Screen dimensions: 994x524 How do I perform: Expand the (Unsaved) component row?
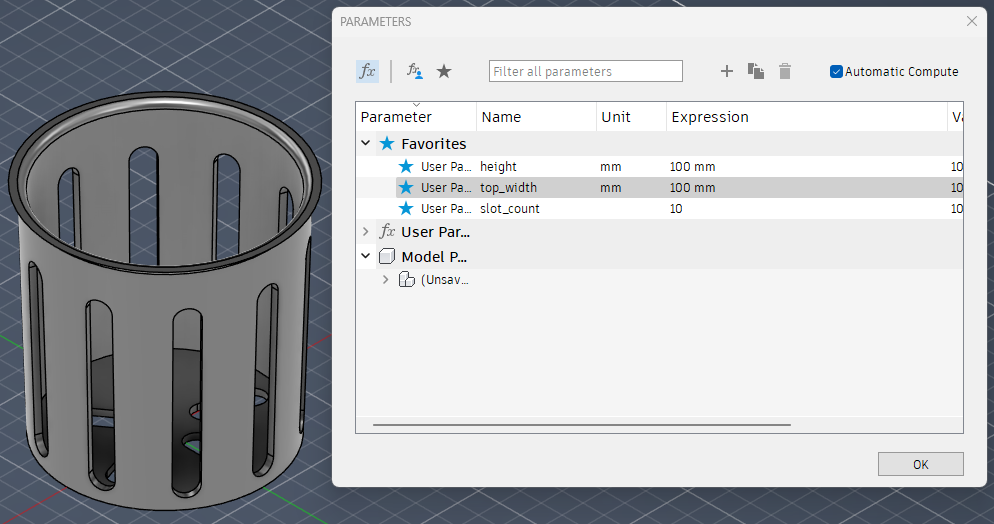(x=385, y=279)
